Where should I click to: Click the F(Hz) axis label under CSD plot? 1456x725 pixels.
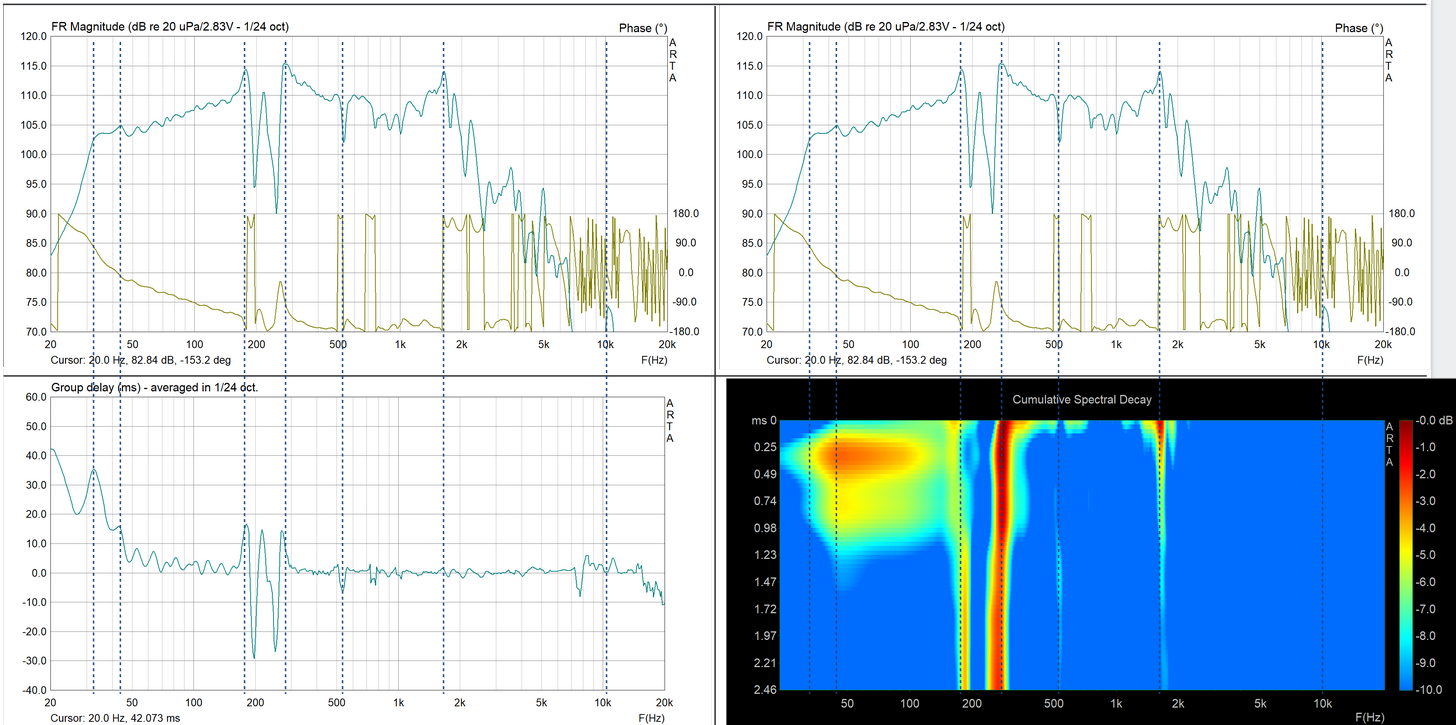coord(1370,717)
